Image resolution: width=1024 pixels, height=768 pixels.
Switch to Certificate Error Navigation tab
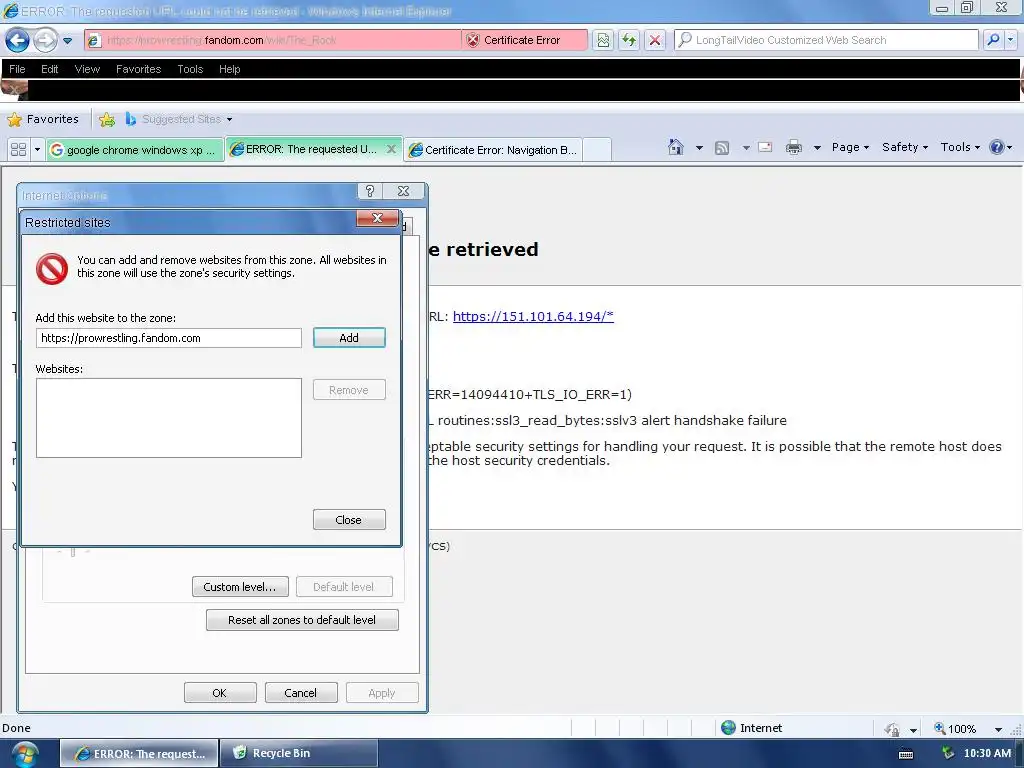click(494, 150)
